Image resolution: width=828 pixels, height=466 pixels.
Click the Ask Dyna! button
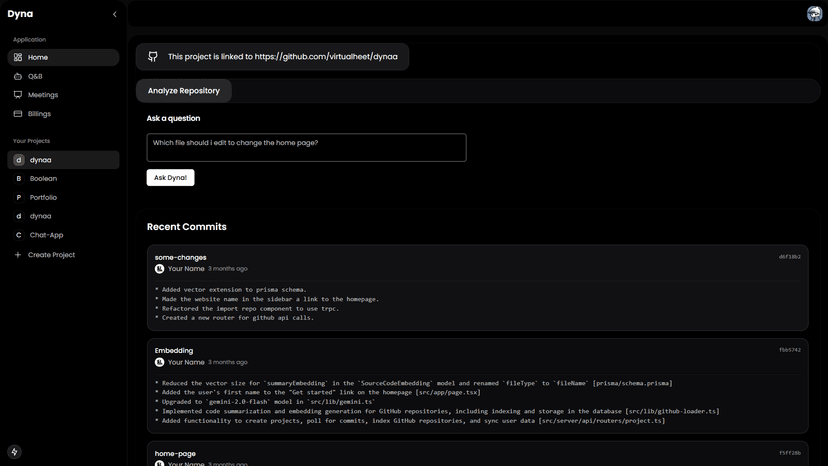(170, 178)
